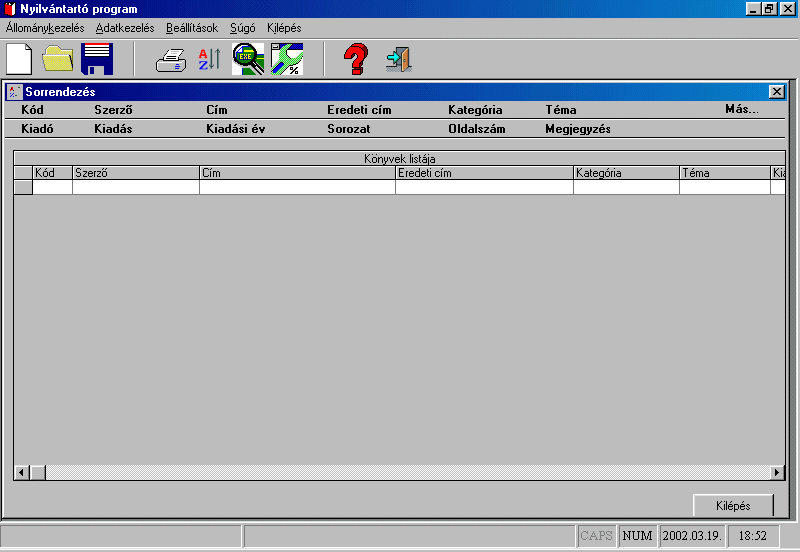Open the Adatkezelés menu
The width and height of the screenshot is (800, 552).
point(125,28)
